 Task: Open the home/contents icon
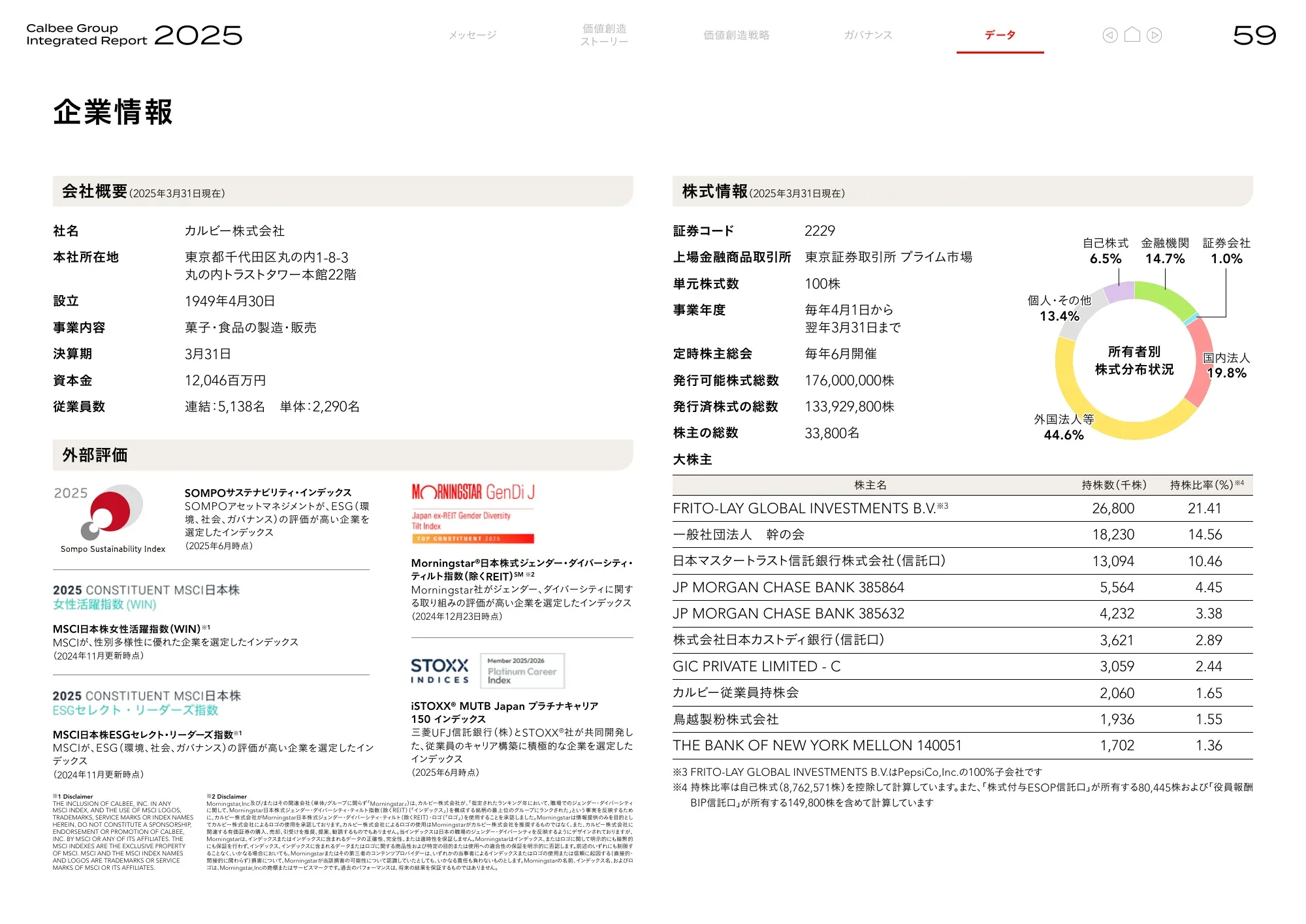[1132, 35]
